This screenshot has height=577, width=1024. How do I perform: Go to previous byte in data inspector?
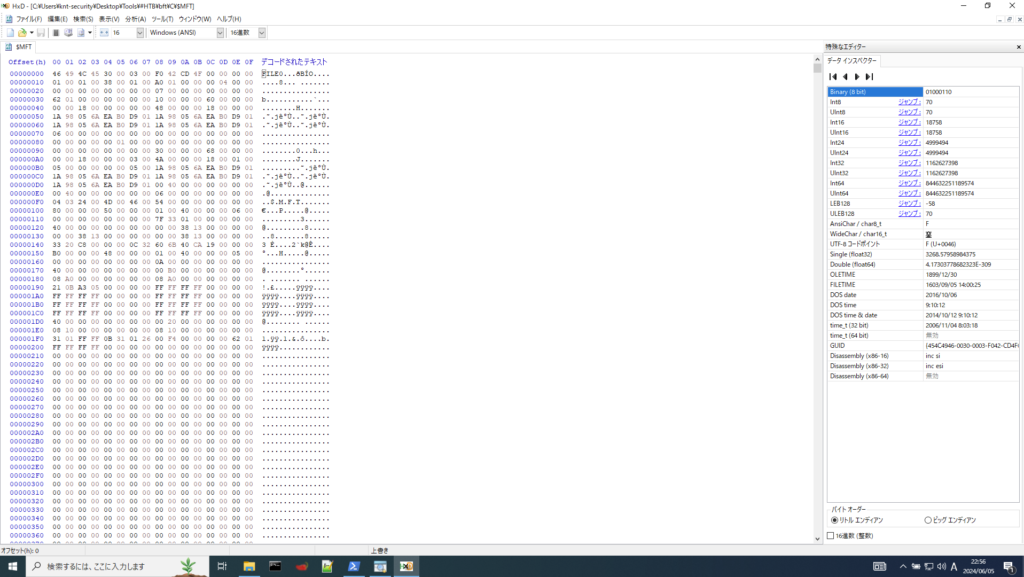point(844,76)
